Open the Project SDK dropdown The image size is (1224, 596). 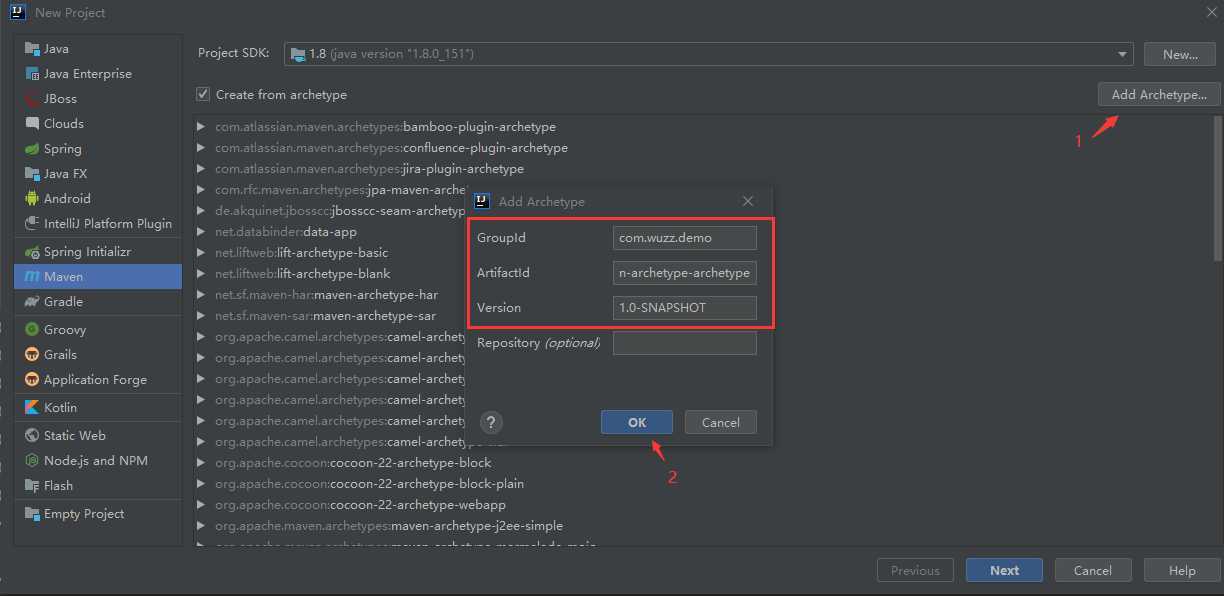tap(708, 54)
